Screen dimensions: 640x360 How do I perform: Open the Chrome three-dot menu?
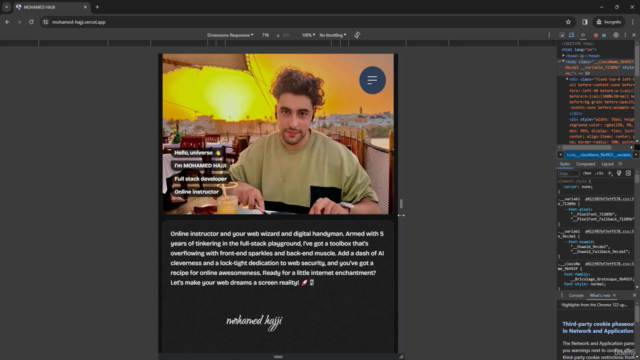coord(633,22)
